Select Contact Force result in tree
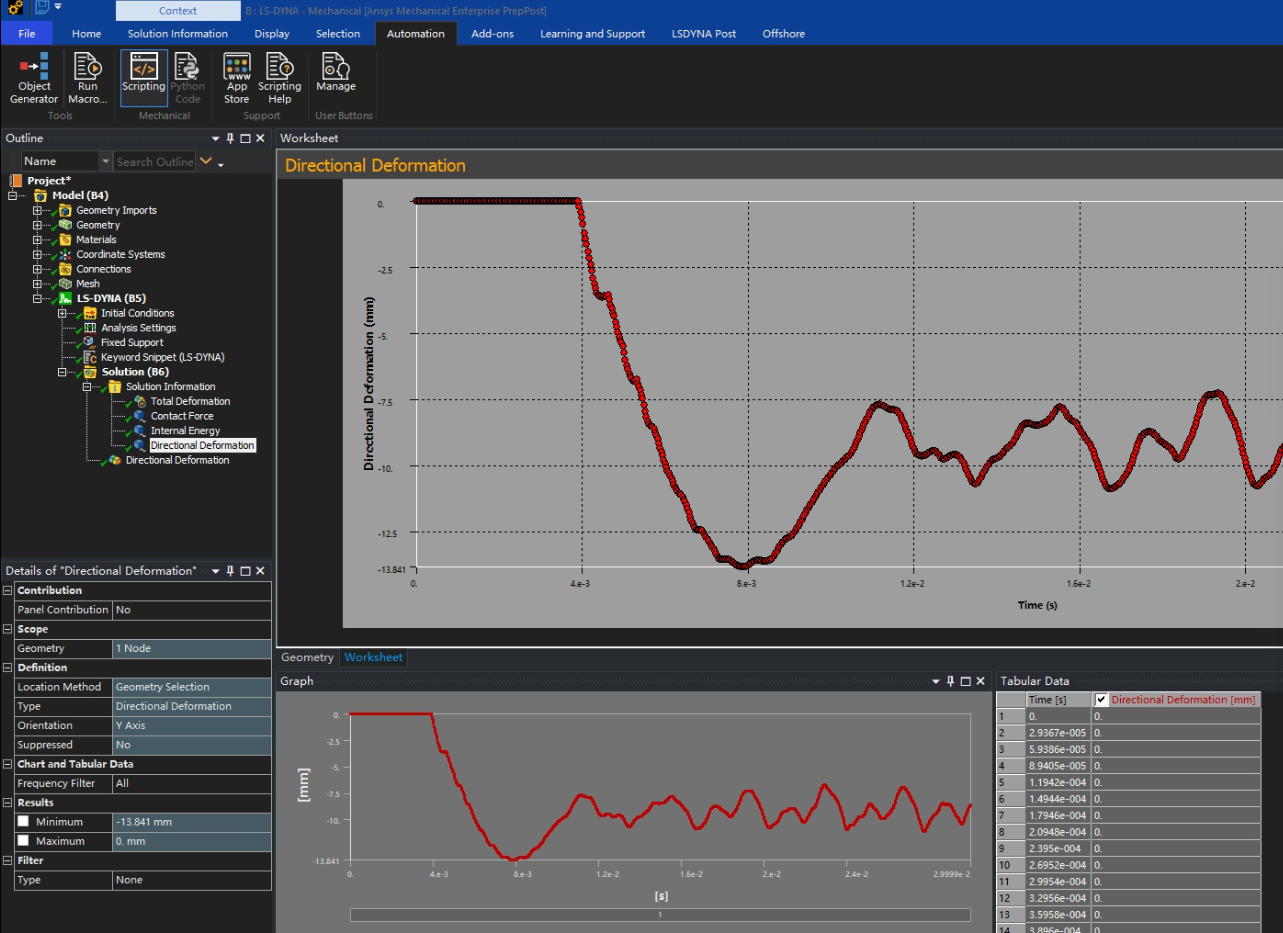This screenshot has width=1283, height=933. tap(181, 416)
